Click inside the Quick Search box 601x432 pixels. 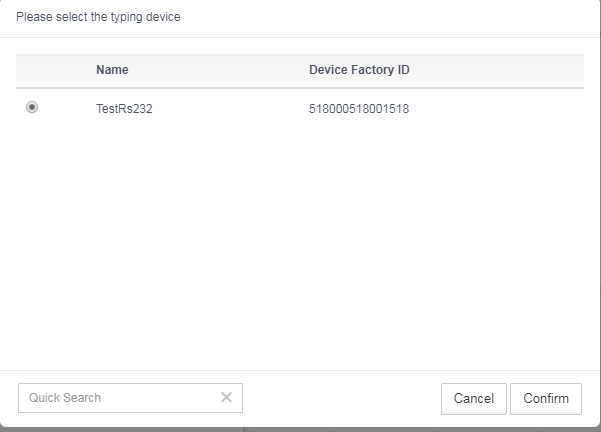[130, 398]
